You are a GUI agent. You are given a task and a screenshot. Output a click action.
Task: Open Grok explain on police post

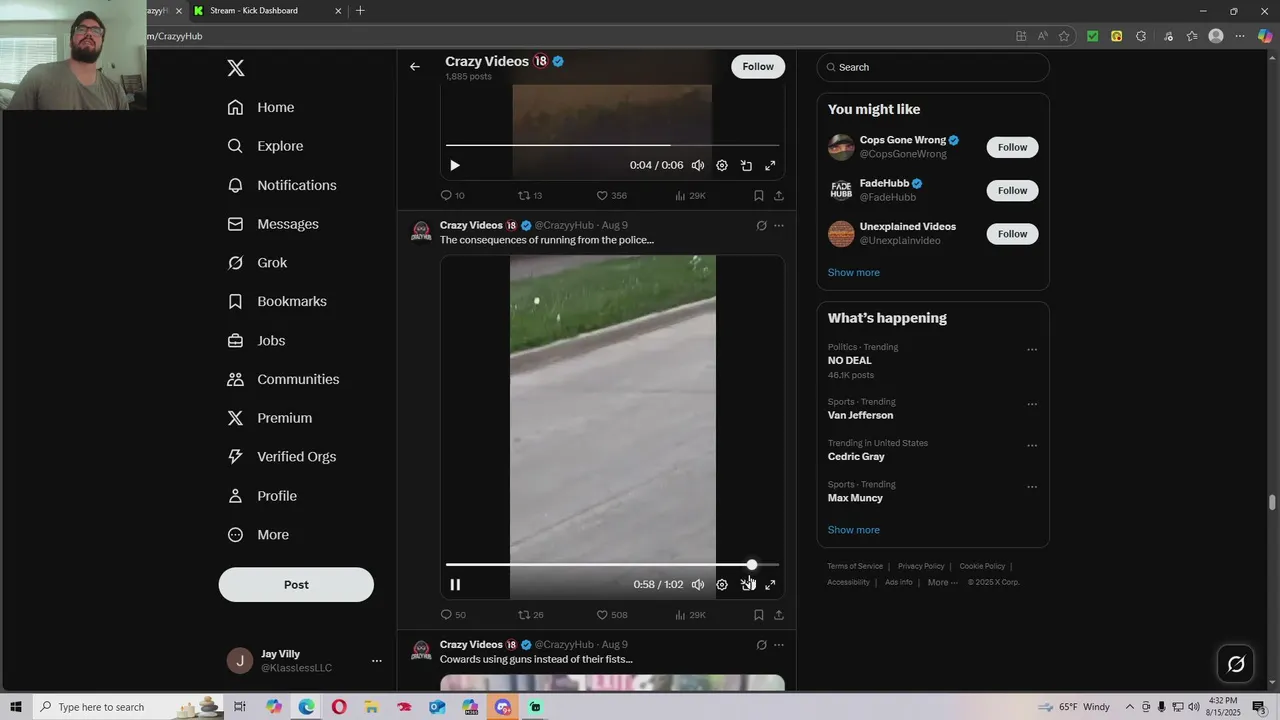(x=761, y=226)
